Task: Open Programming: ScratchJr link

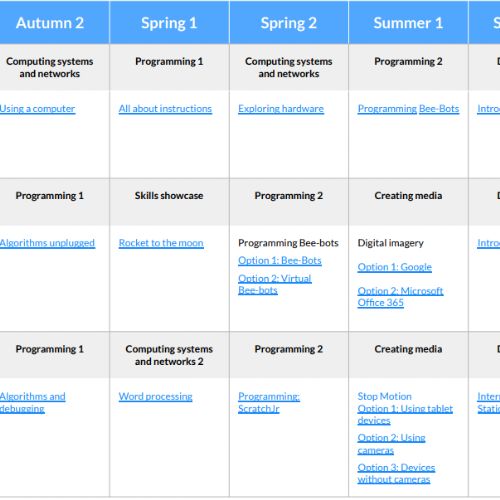Action: coord(269,402)
